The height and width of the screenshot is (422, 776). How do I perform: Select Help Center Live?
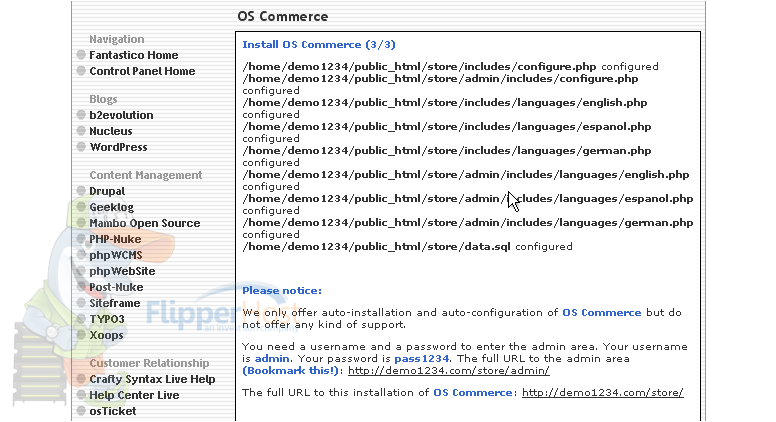pos(134,395)
